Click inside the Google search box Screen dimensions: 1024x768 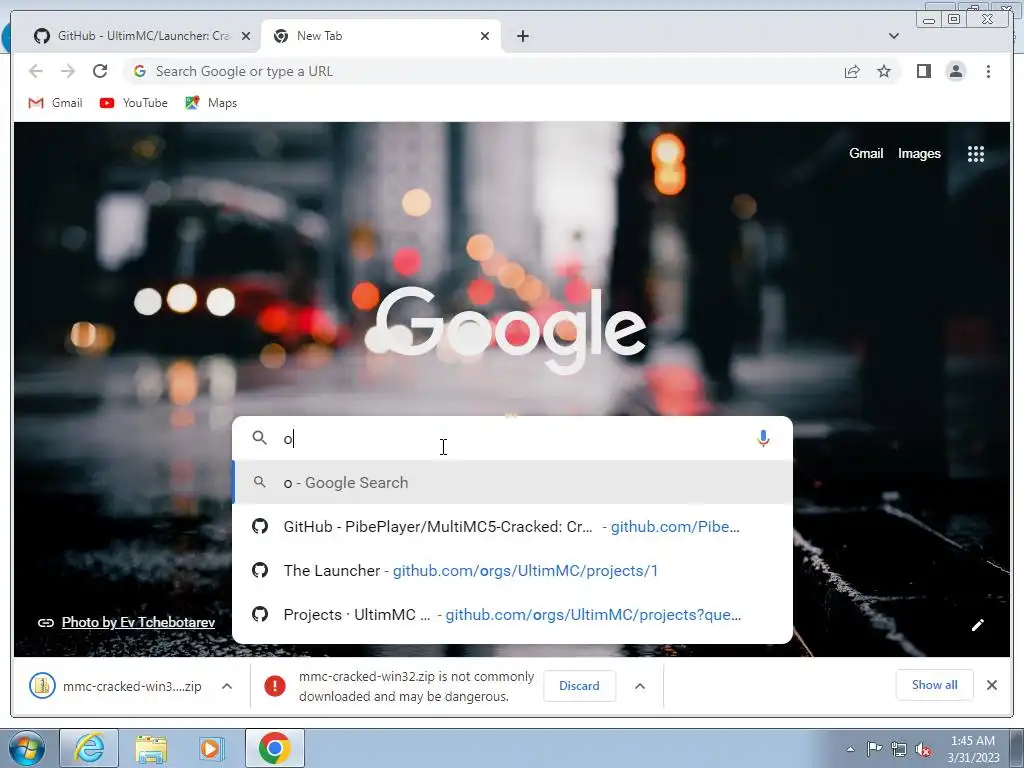(x=513, y=438)
